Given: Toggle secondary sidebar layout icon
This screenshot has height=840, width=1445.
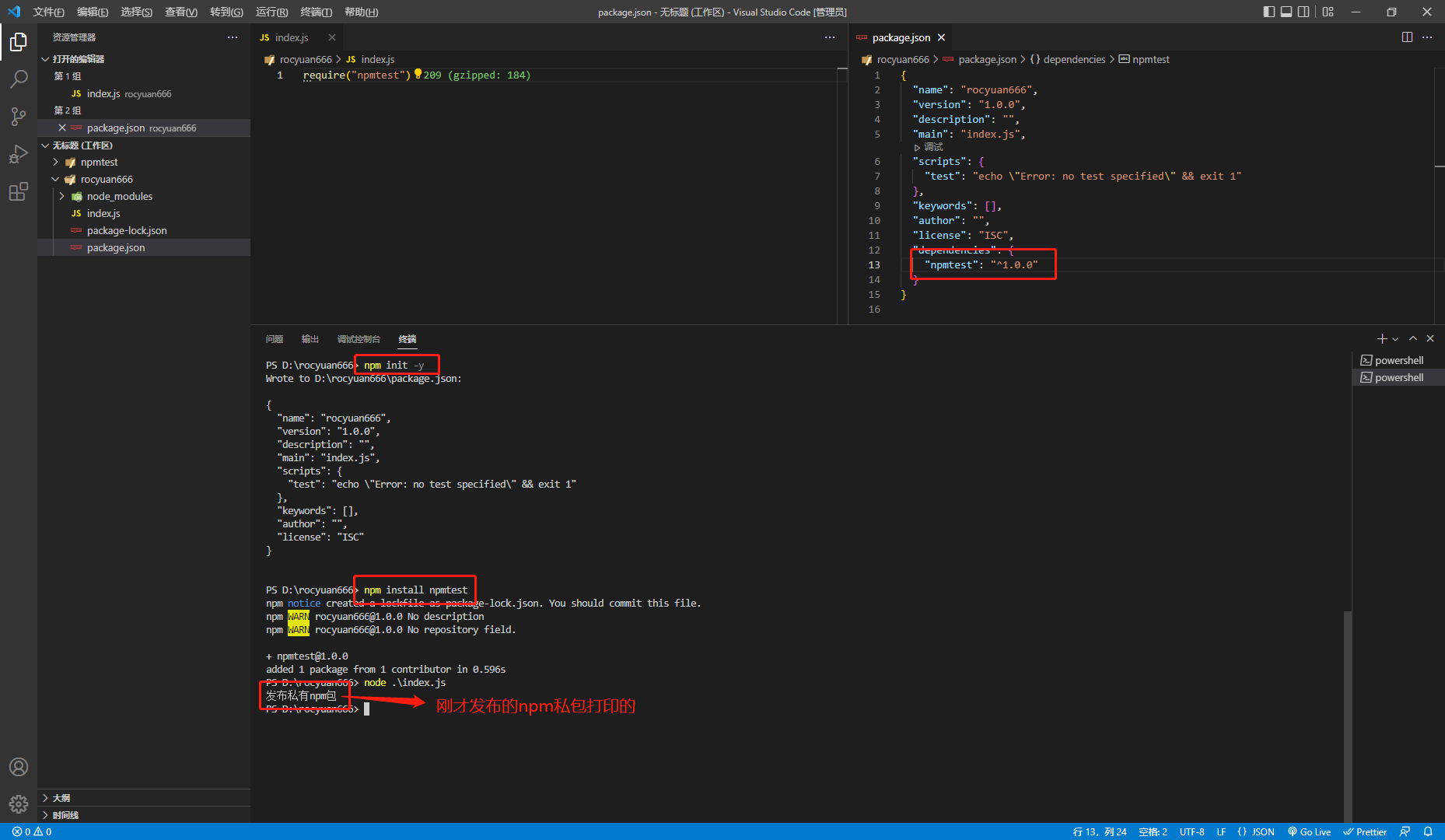Looking at the screenshot, I should coord(1303,12).
